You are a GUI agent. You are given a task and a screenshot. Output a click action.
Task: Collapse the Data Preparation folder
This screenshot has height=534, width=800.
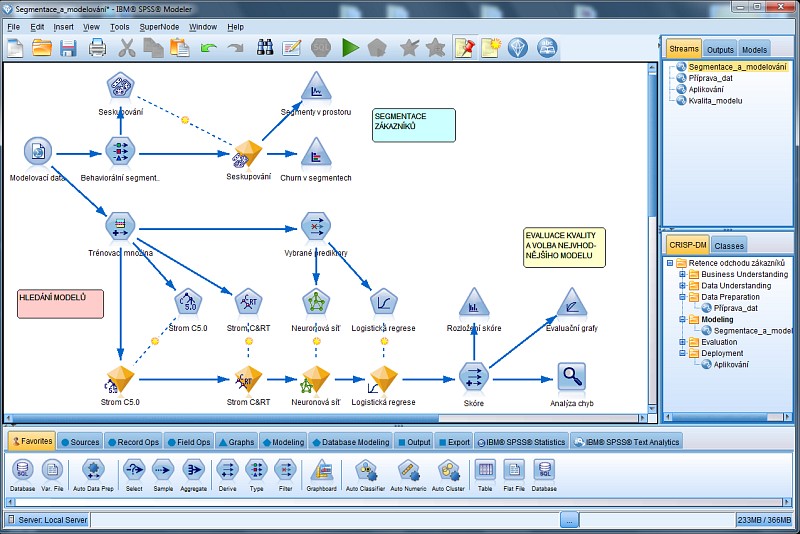(682, 297)
